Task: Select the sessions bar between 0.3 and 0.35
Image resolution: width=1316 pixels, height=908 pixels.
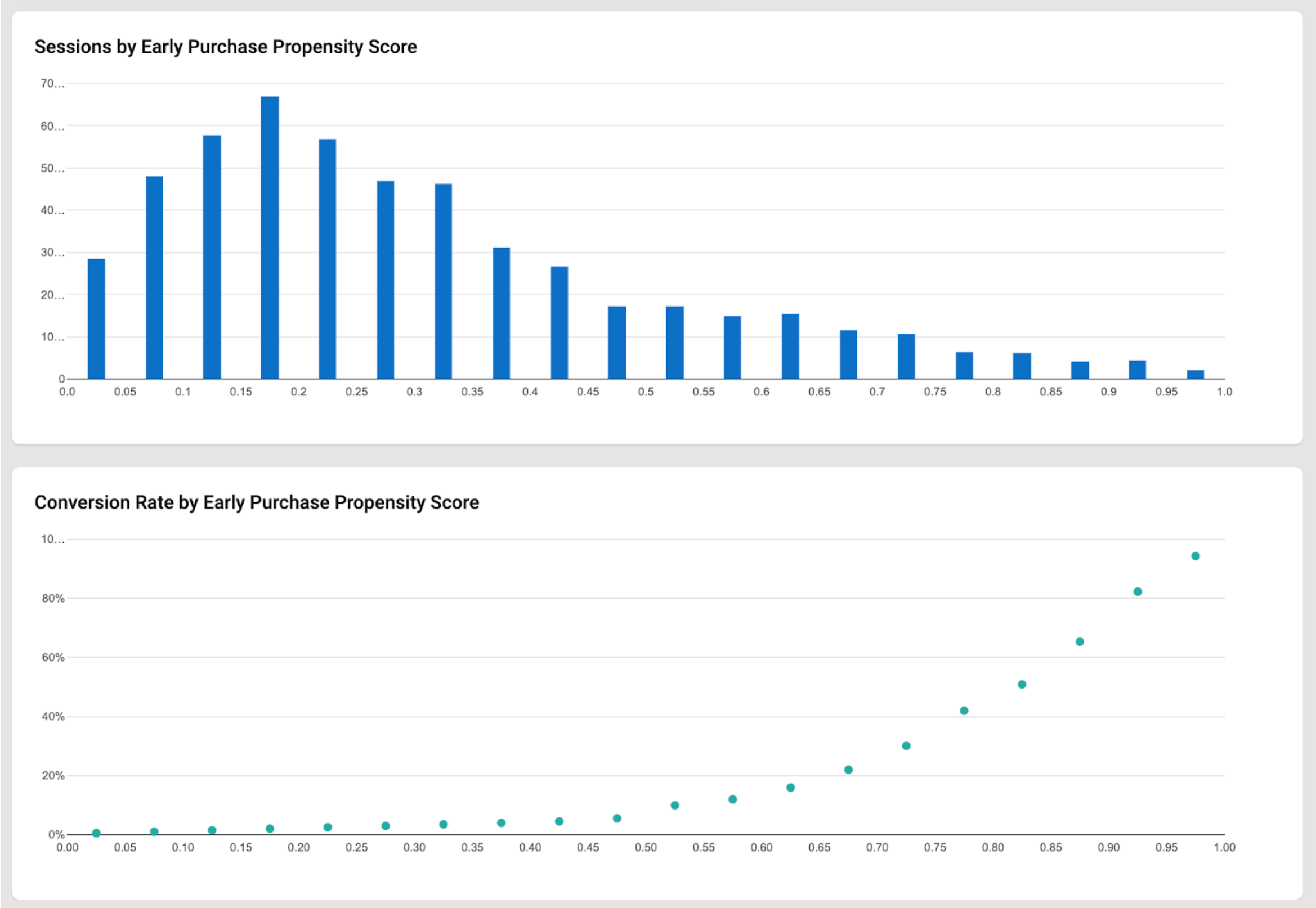Action: pyautogui.click(x=444, y=282)
